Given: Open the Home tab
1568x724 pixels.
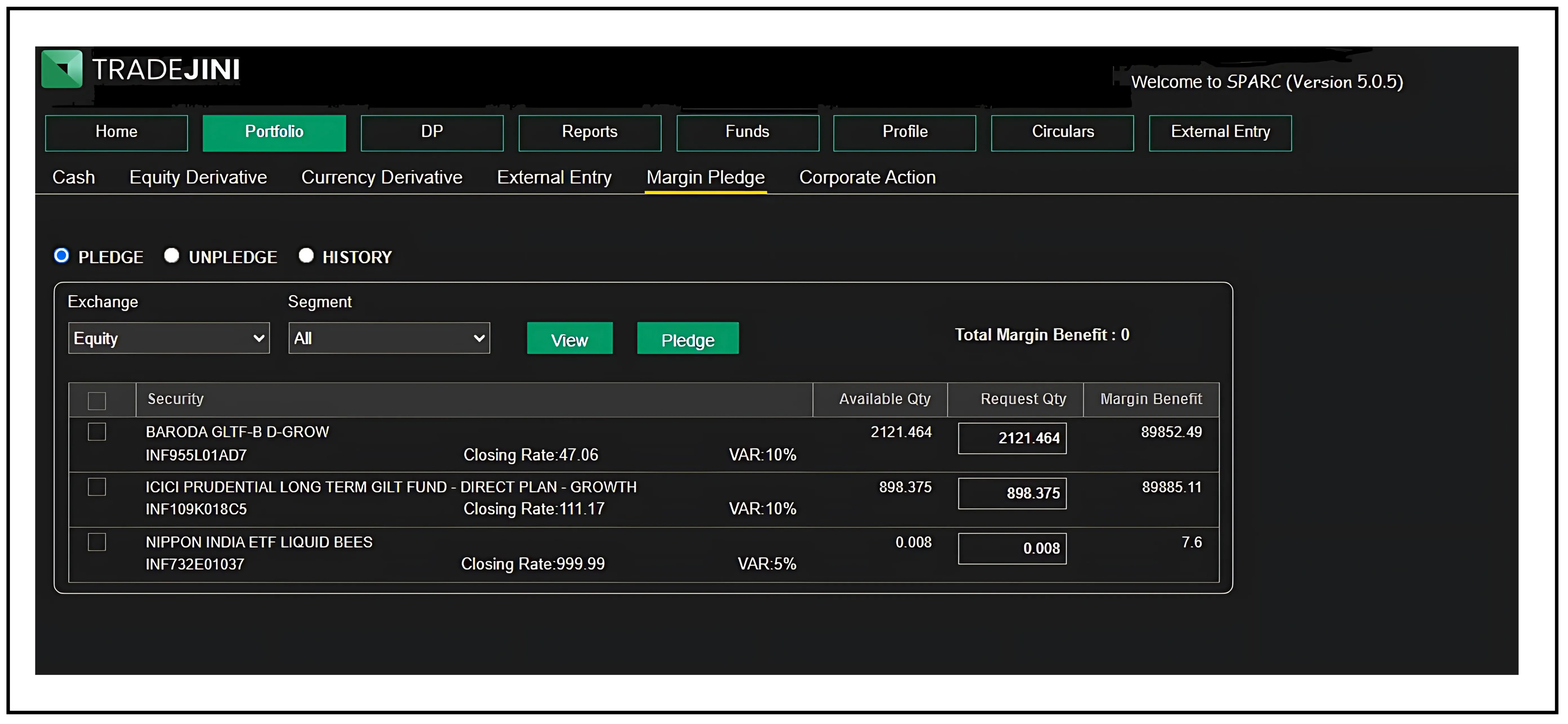Looking at the screenshot, I should (x=116, y=133).
